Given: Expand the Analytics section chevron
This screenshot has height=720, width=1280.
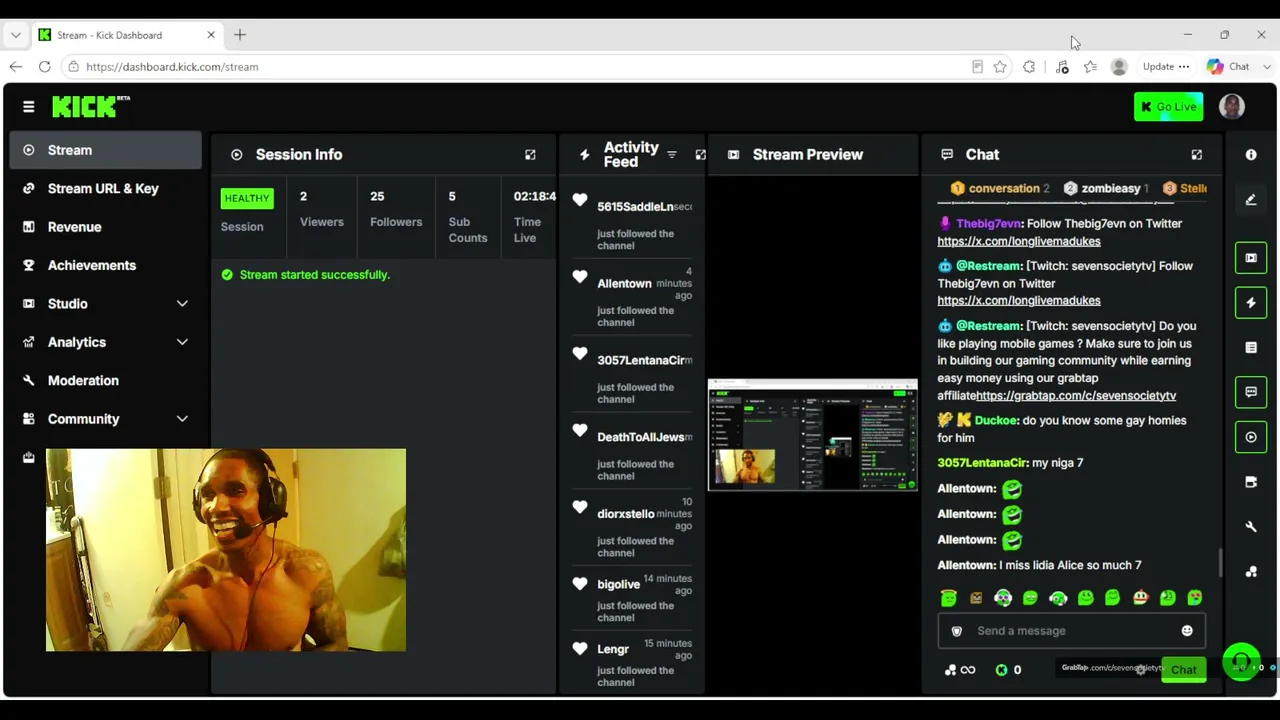Looking at the screenshot, I should 182,342.
